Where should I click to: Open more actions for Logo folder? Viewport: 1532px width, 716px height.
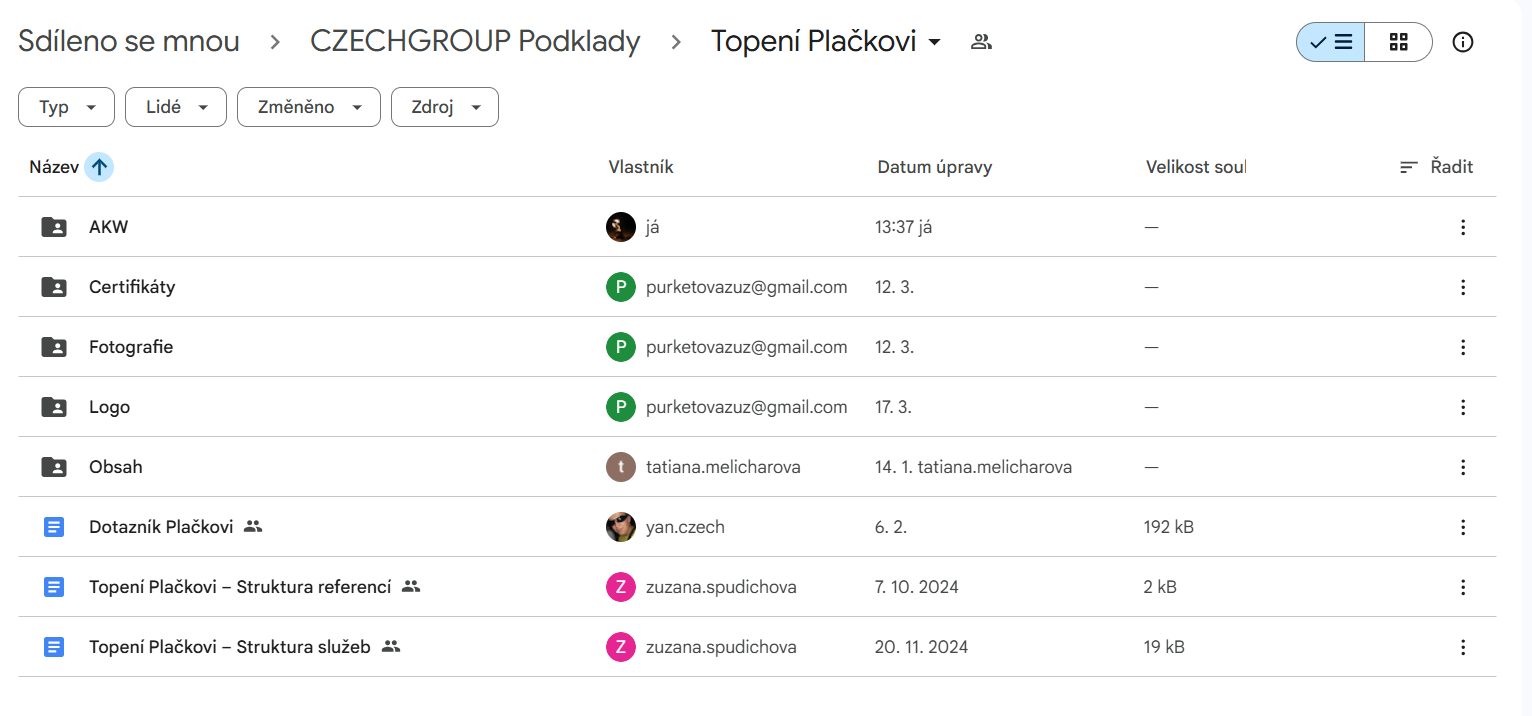[1463, 407]
